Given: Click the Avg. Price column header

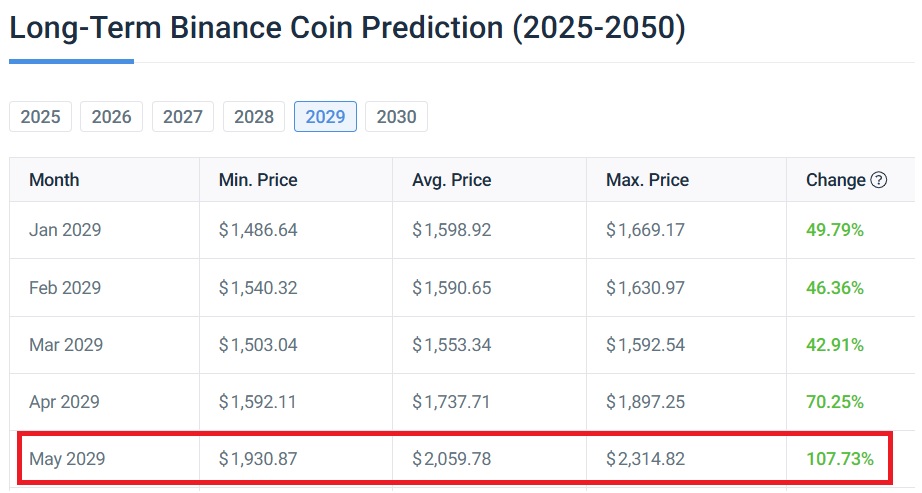Looking at the screenshot, I should 452,181.
